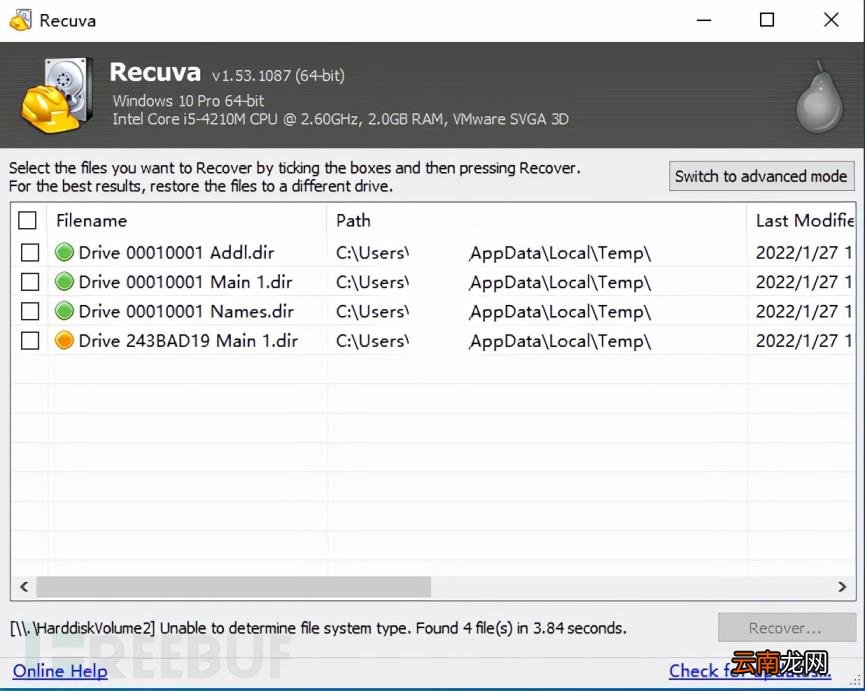The image size is (865, 691).
Task: Sort by the Path column header
Action: pyautogui.click(x=537, y=221)
